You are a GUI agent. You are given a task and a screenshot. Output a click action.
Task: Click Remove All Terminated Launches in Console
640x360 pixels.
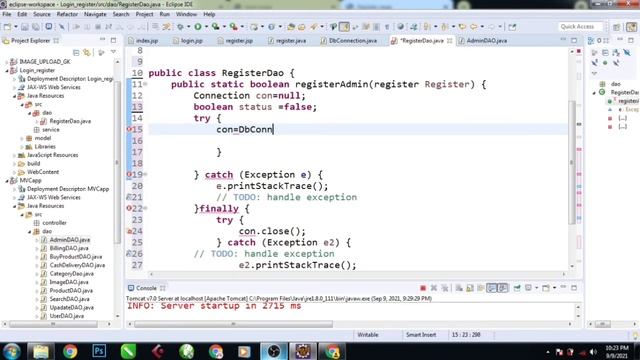444,288
